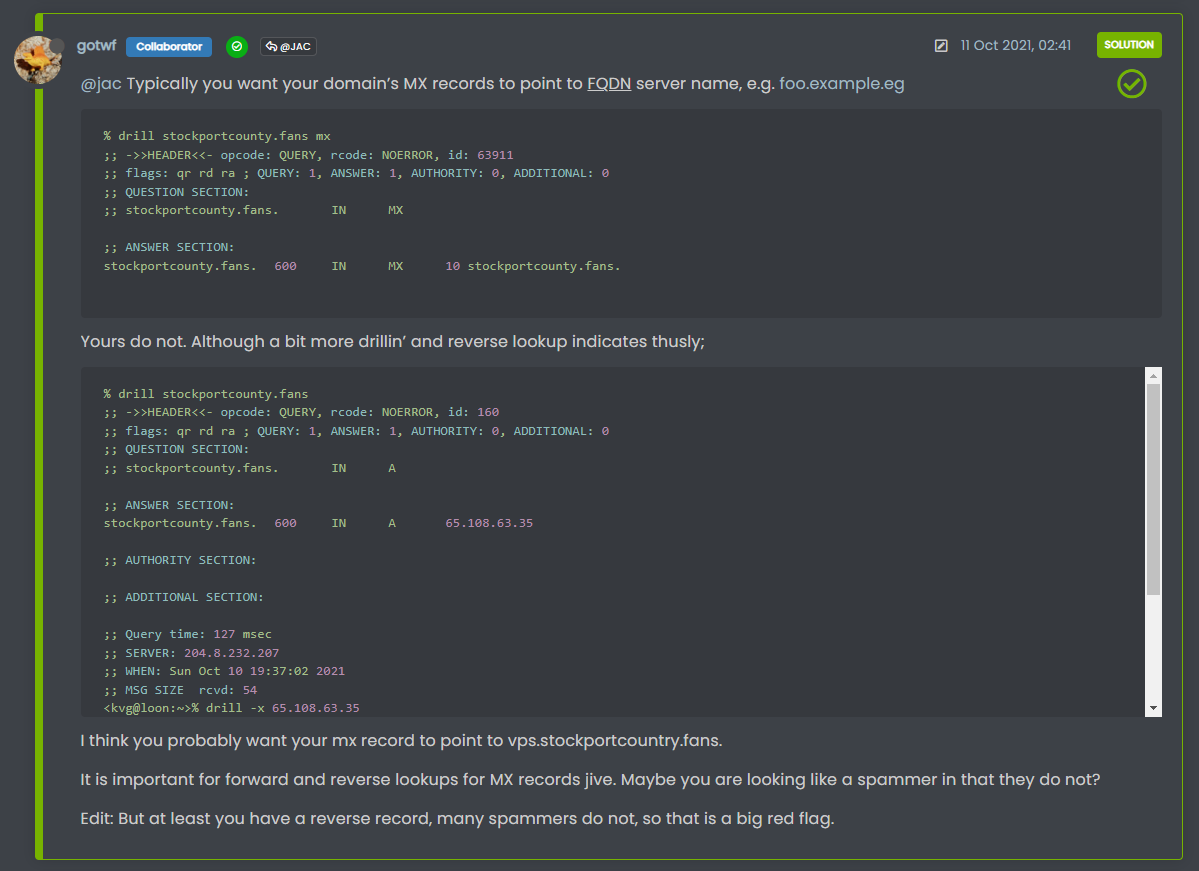
Task: Open the gotwf username profile link
Action: tap(96, 46)
